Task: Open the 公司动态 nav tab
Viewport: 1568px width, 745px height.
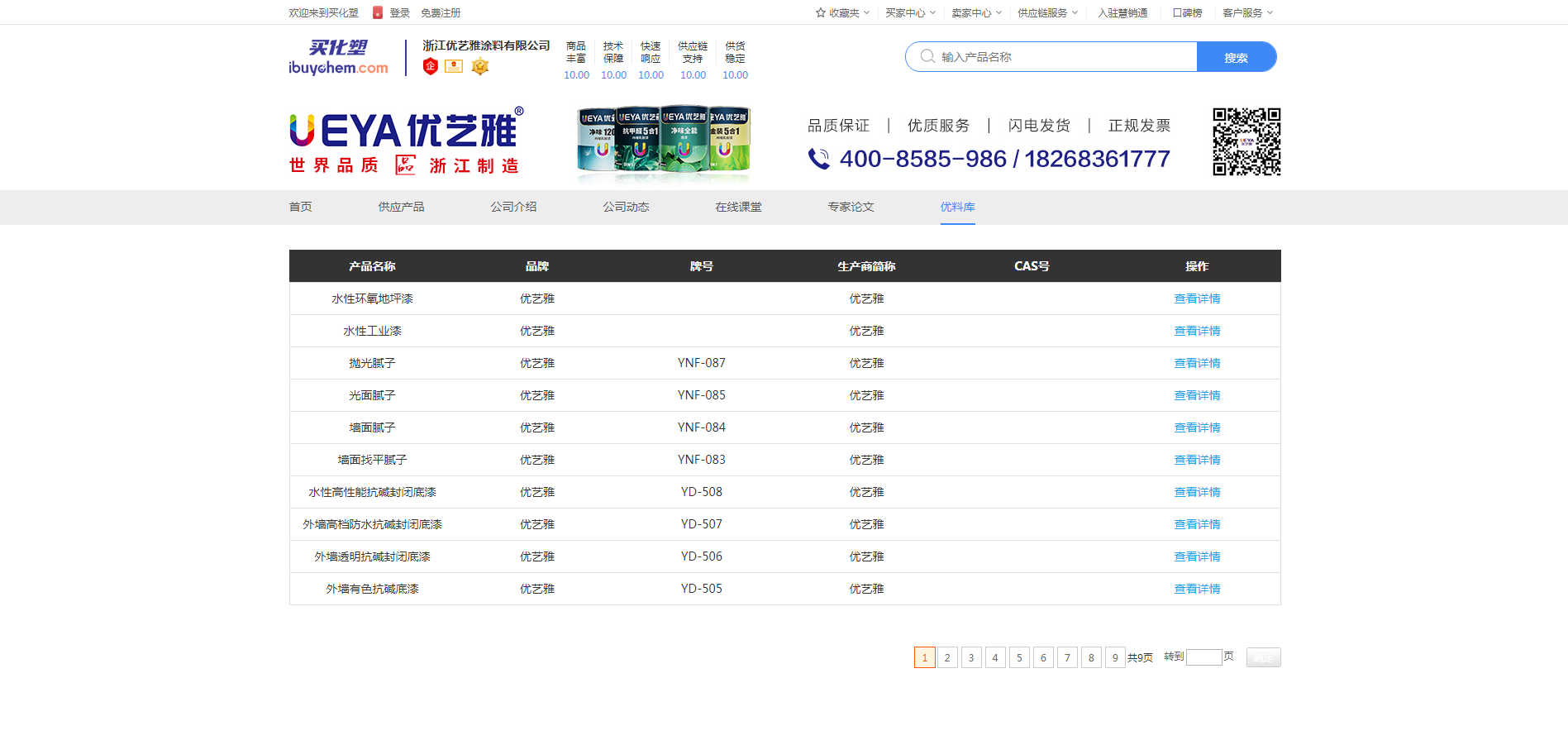Action: (626, 207)
